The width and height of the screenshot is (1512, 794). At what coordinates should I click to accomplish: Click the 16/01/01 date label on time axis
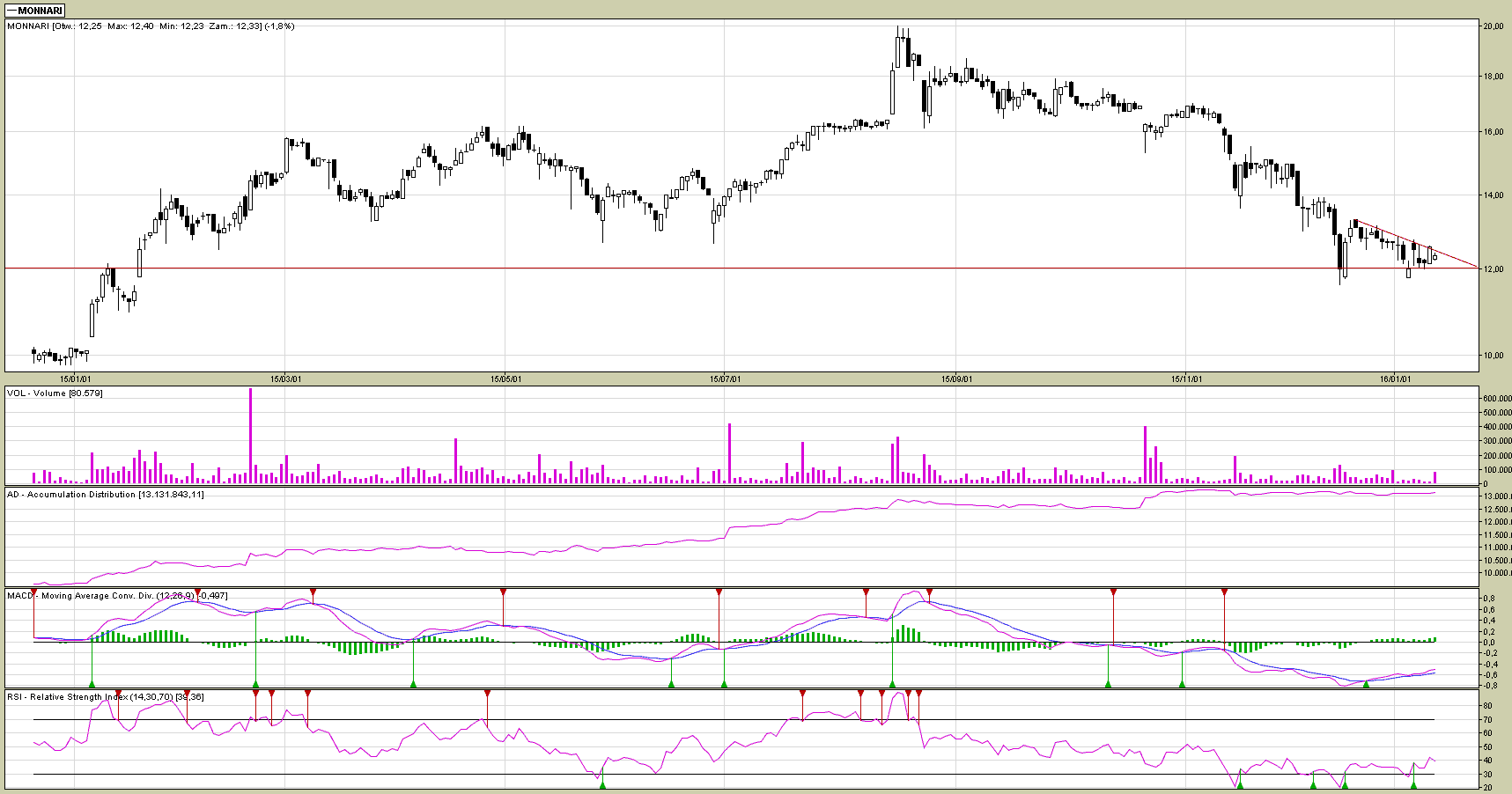click(1395, 379)
